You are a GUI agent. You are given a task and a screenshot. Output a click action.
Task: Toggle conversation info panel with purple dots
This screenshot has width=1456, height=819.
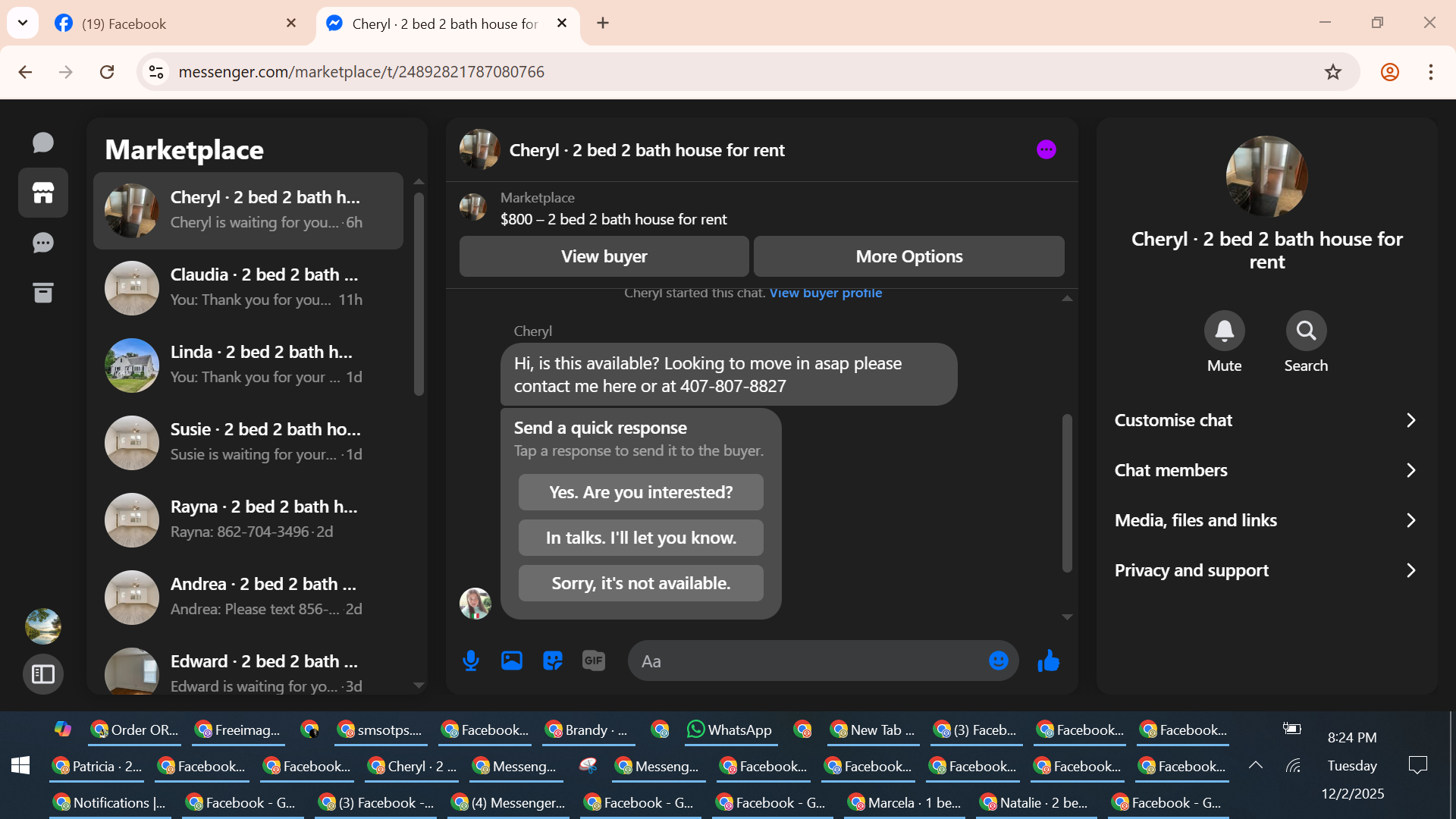coord(1046,149)
